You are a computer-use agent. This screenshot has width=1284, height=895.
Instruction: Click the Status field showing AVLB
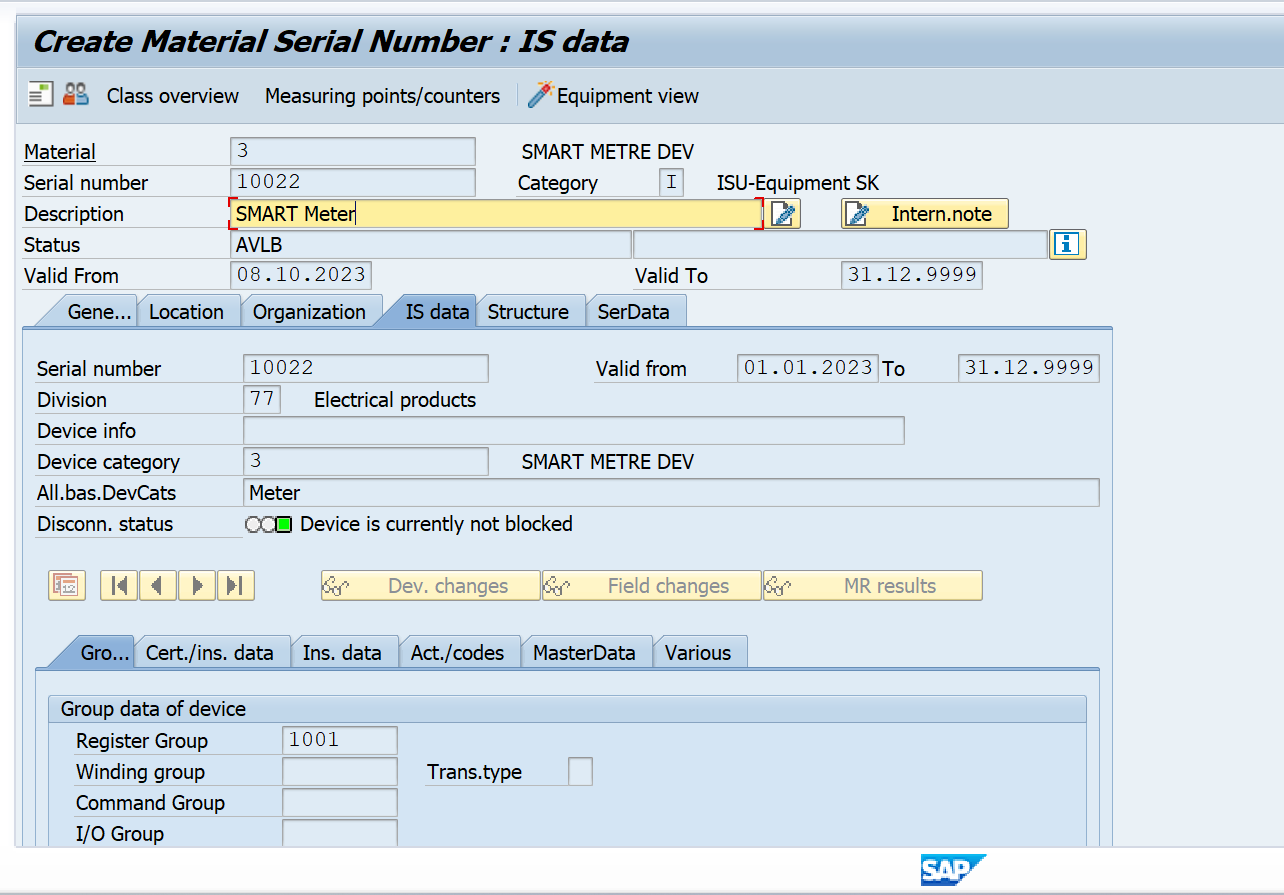click(x=431, y=244)
